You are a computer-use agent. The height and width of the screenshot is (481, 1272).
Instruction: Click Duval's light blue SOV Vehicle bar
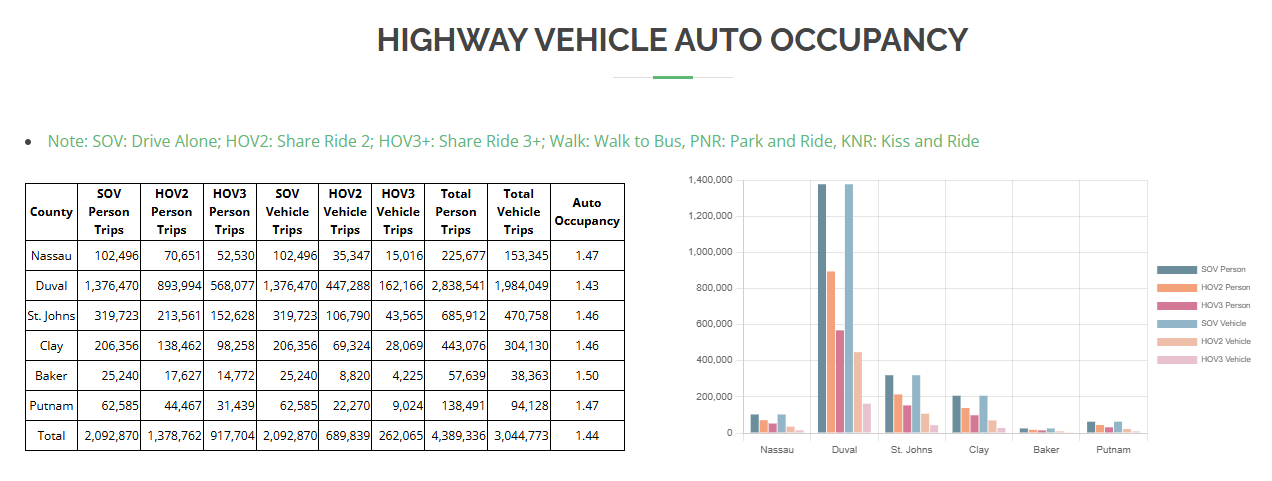(x=849, y=308)
